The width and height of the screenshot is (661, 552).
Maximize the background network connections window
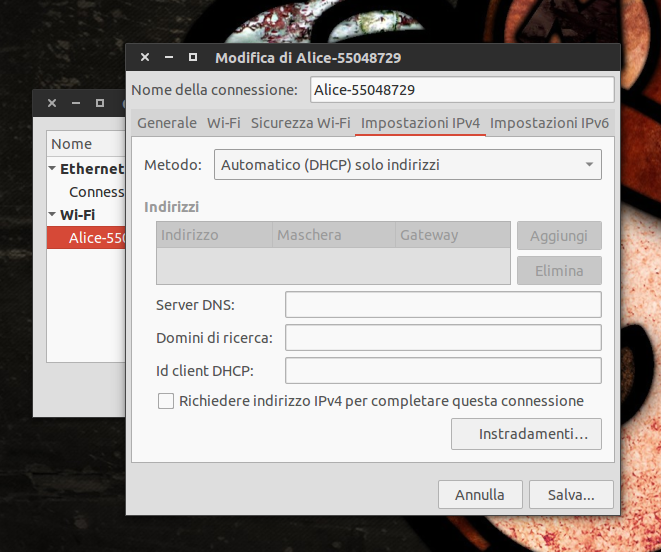[x=100, y=103]
